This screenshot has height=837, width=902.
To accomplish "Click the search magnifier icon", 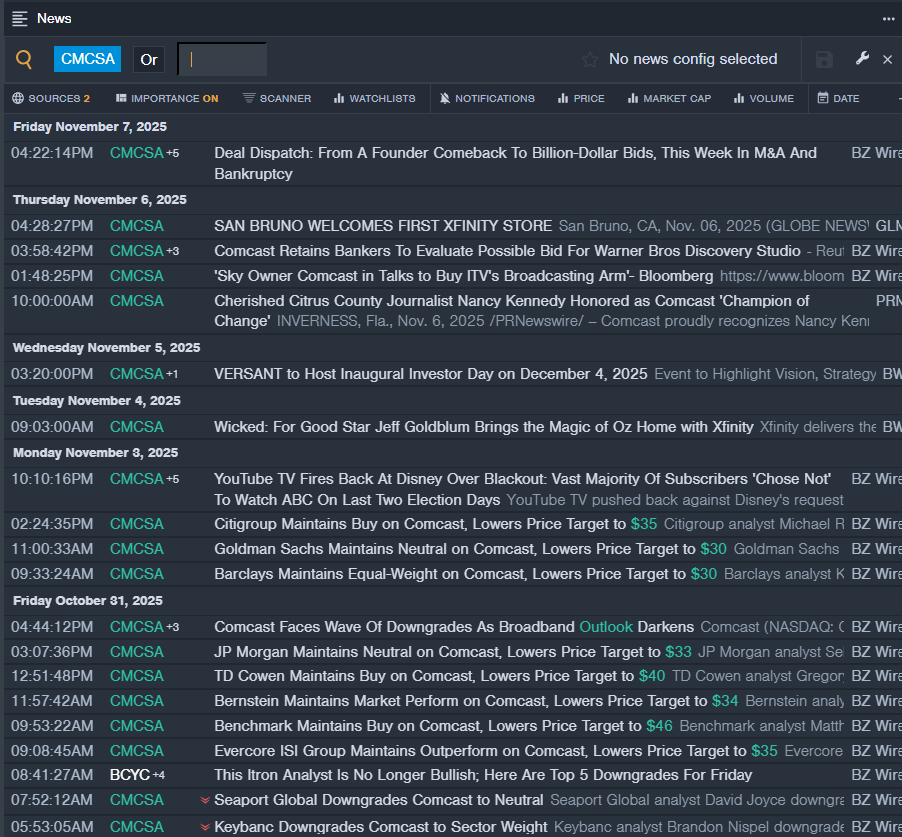I will (24, 60).
